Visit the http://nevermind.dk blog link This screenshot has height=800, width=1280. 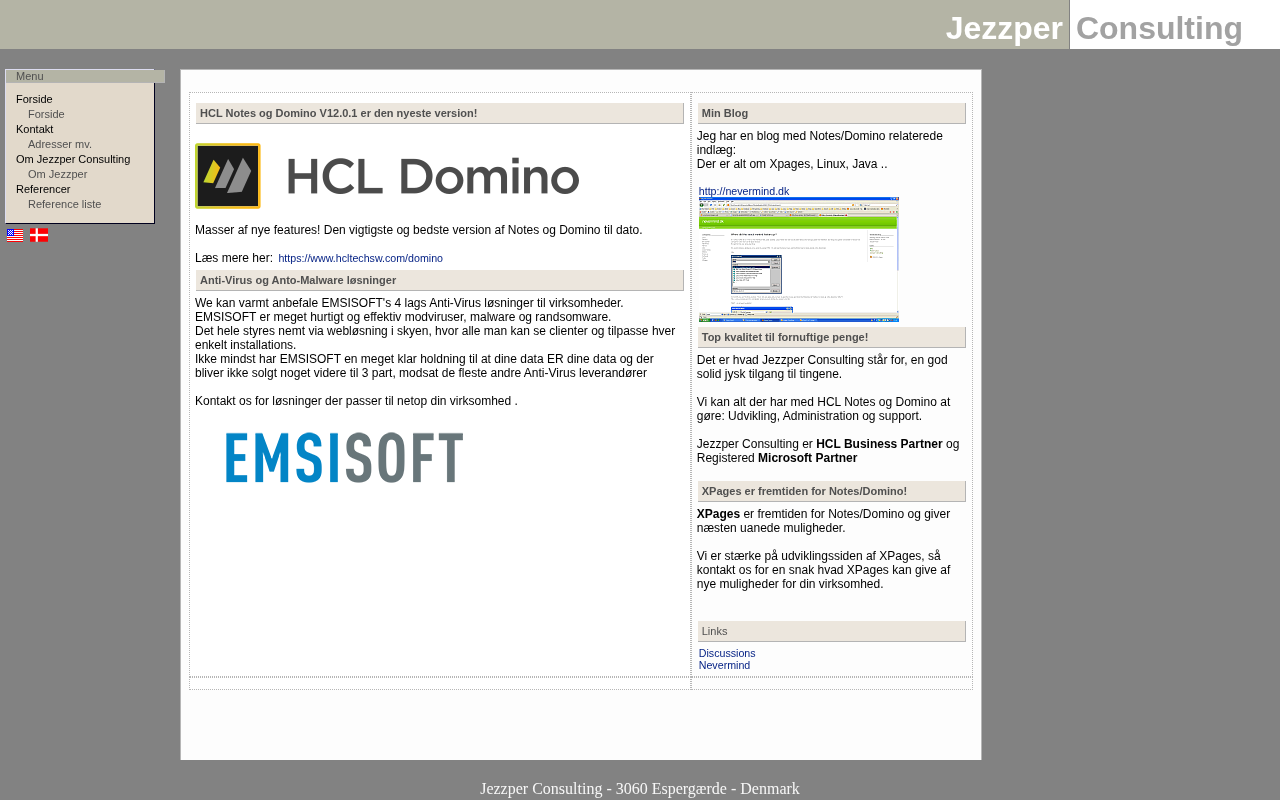point(744,191)
